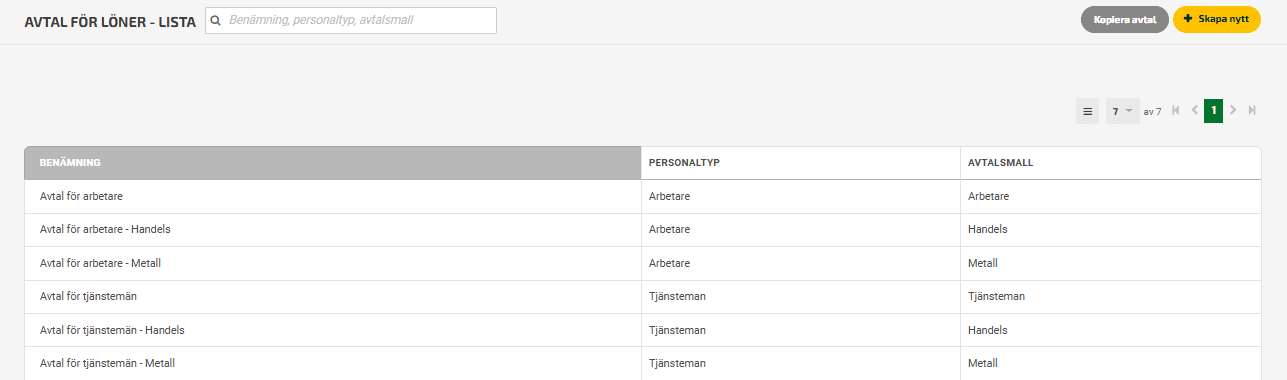Click Kopiera avtal button
This screenshot has height=380, width=1287.
pos(1125,20)
